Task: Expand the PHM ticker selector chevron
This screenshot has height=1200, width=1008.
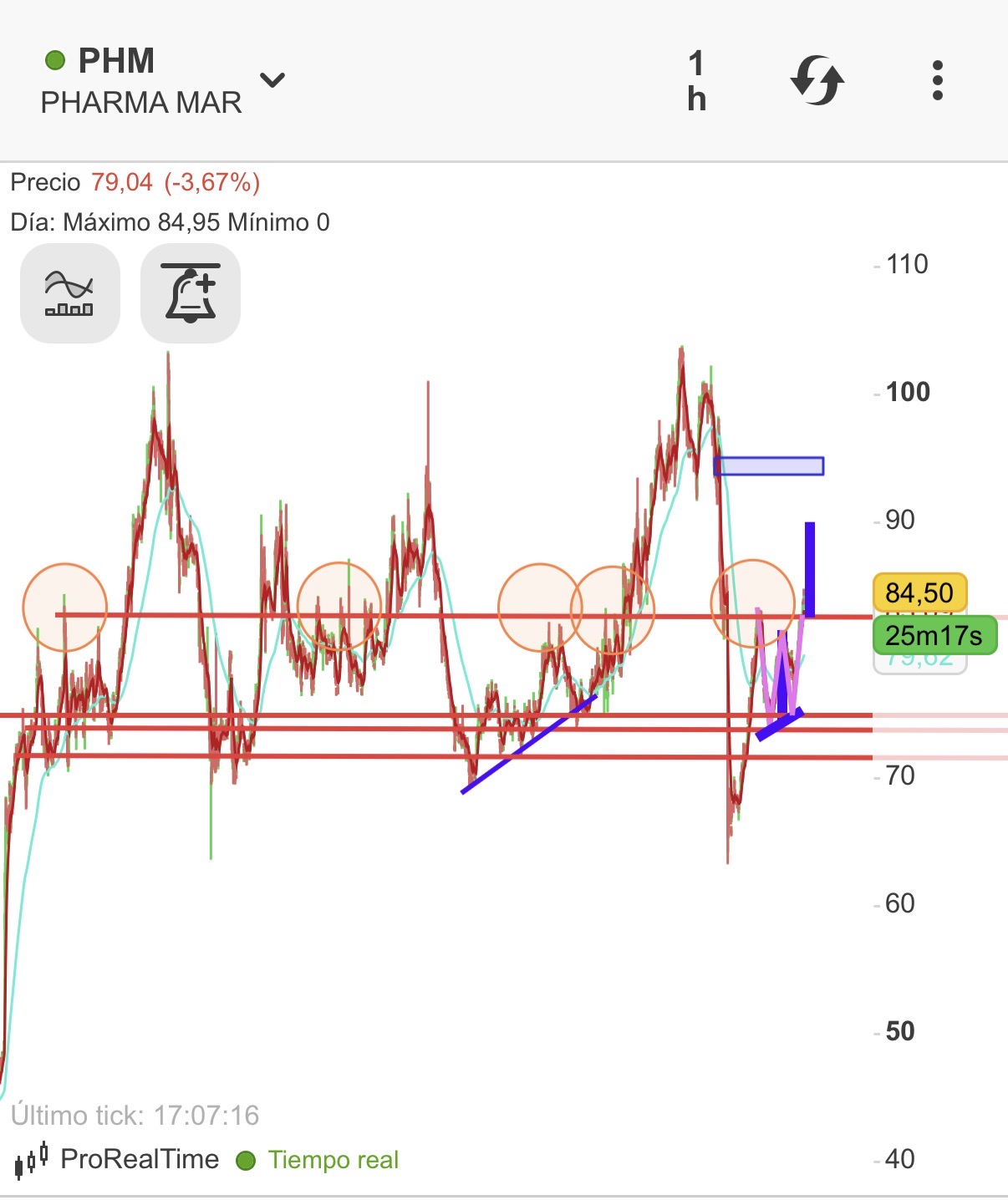Action: pyautogui.click(x=272, y=80)
